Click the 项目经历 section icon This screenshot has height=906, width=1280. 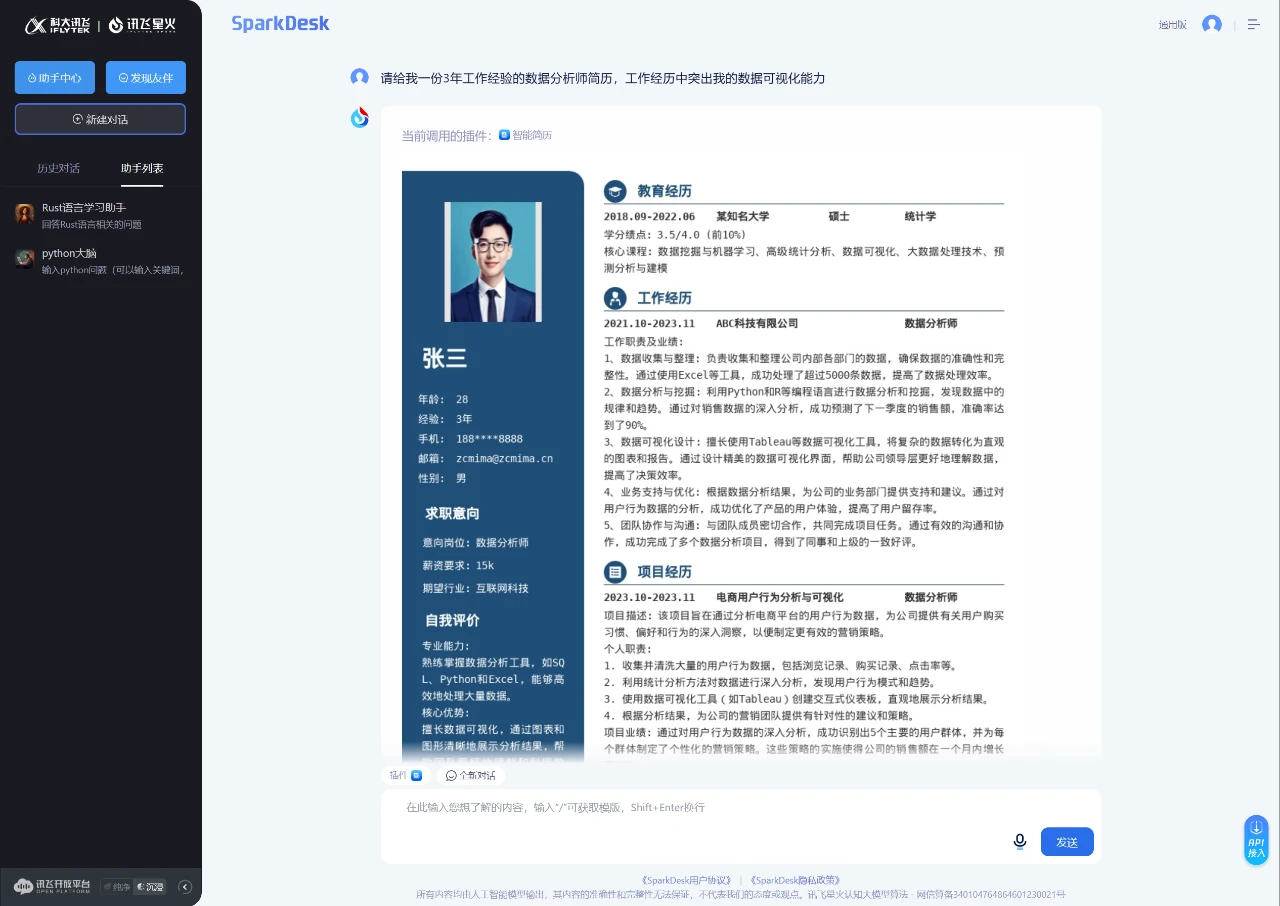tap(615, 572)
